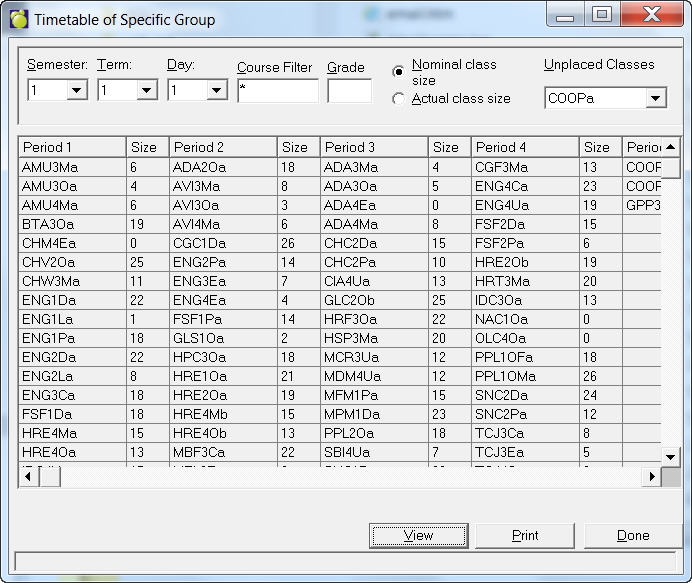The image size is (692, 583).
Task: Click the application icon in title bar
Action: tap(18, 18)
